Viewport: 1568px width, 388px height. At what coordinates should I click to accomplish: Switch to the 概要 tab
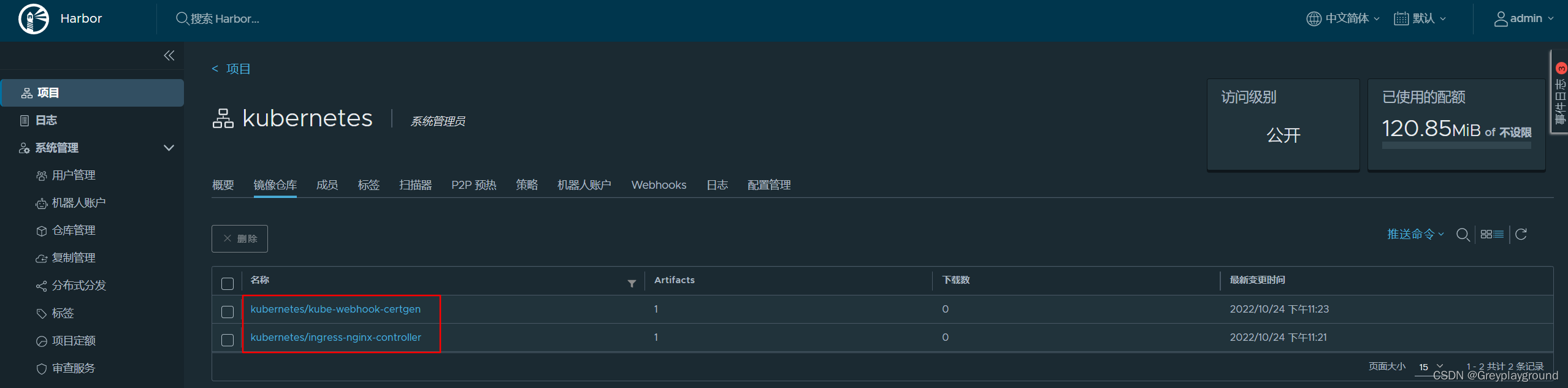[x=223, y=185]
